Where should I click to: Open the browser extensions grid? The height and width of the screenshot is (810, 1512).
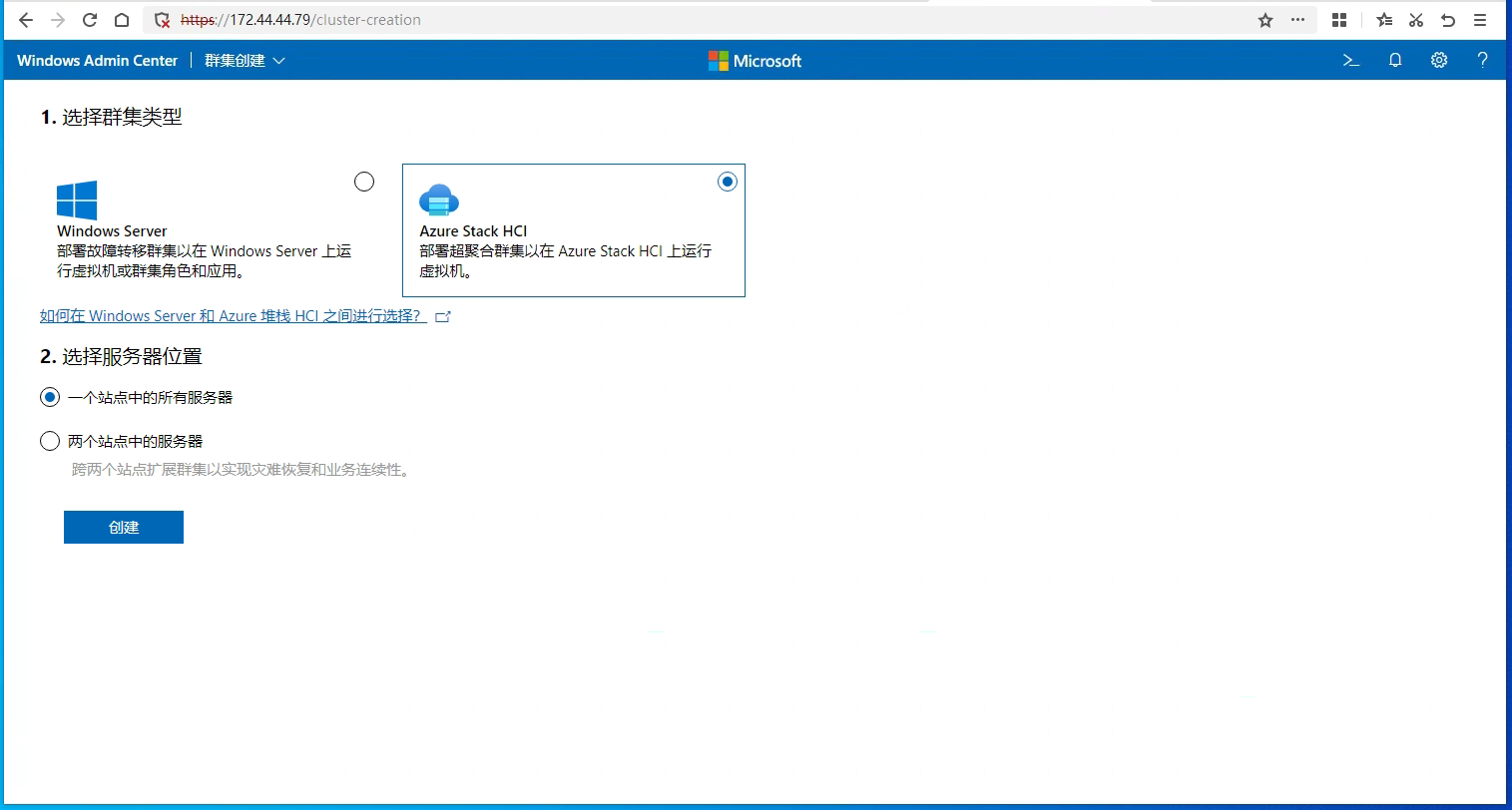(x=1339, y=20)
